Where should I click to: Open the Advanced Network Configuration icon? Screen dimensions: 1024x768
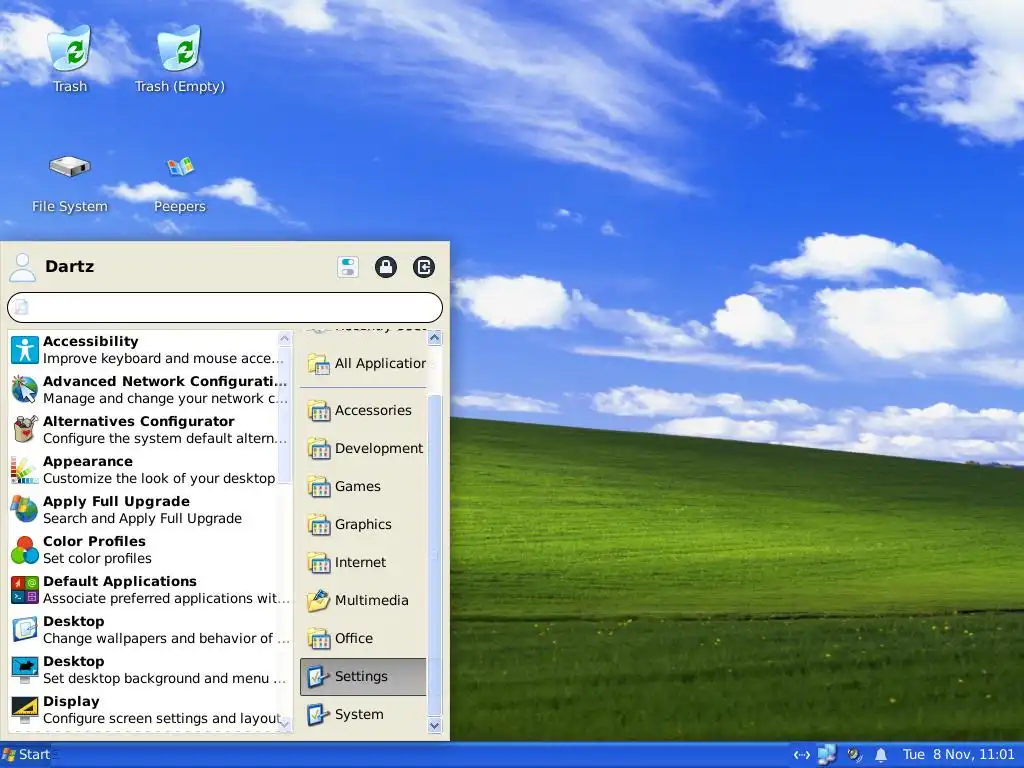pyautogui.click(x=25, y=390)
